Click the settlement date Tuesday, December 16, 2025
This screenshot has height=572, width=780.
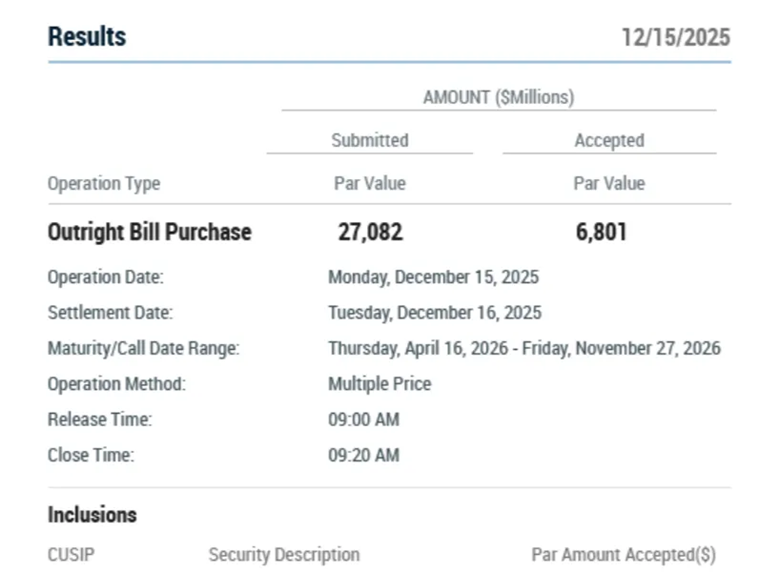[x=434, y=312]
